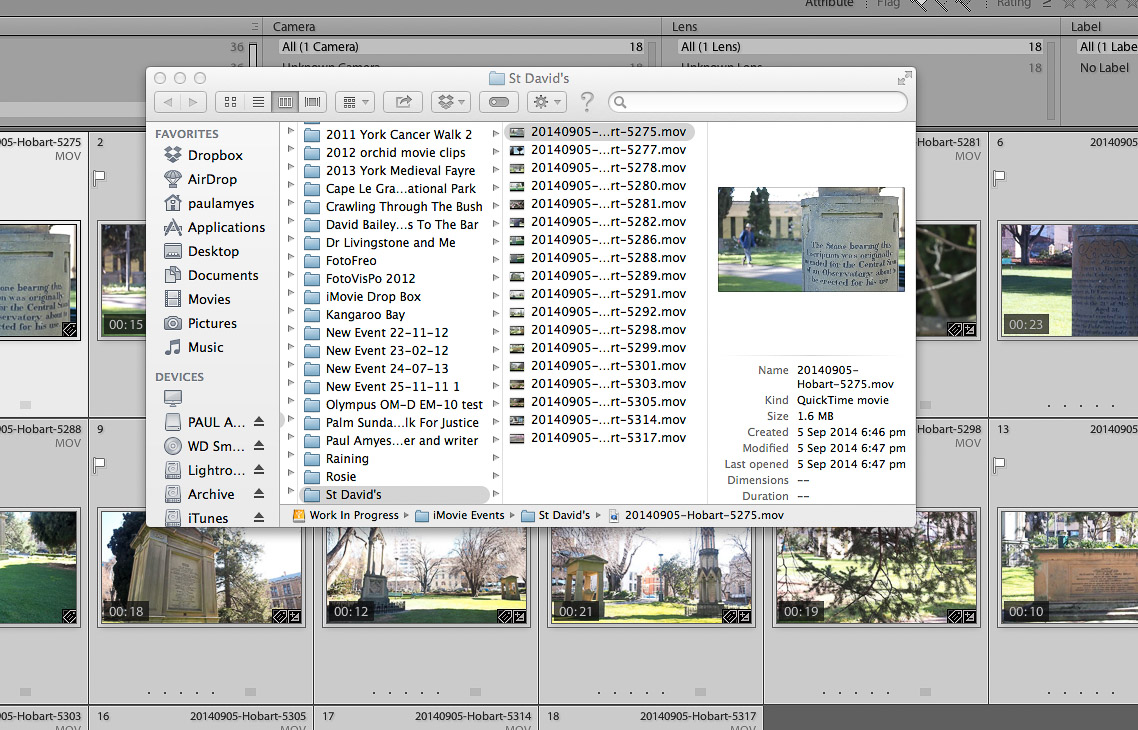Viewport: 1138px width, 730px height.
Task: Toggle the flag on grid thumbnail 13
Action: point(998,464)
